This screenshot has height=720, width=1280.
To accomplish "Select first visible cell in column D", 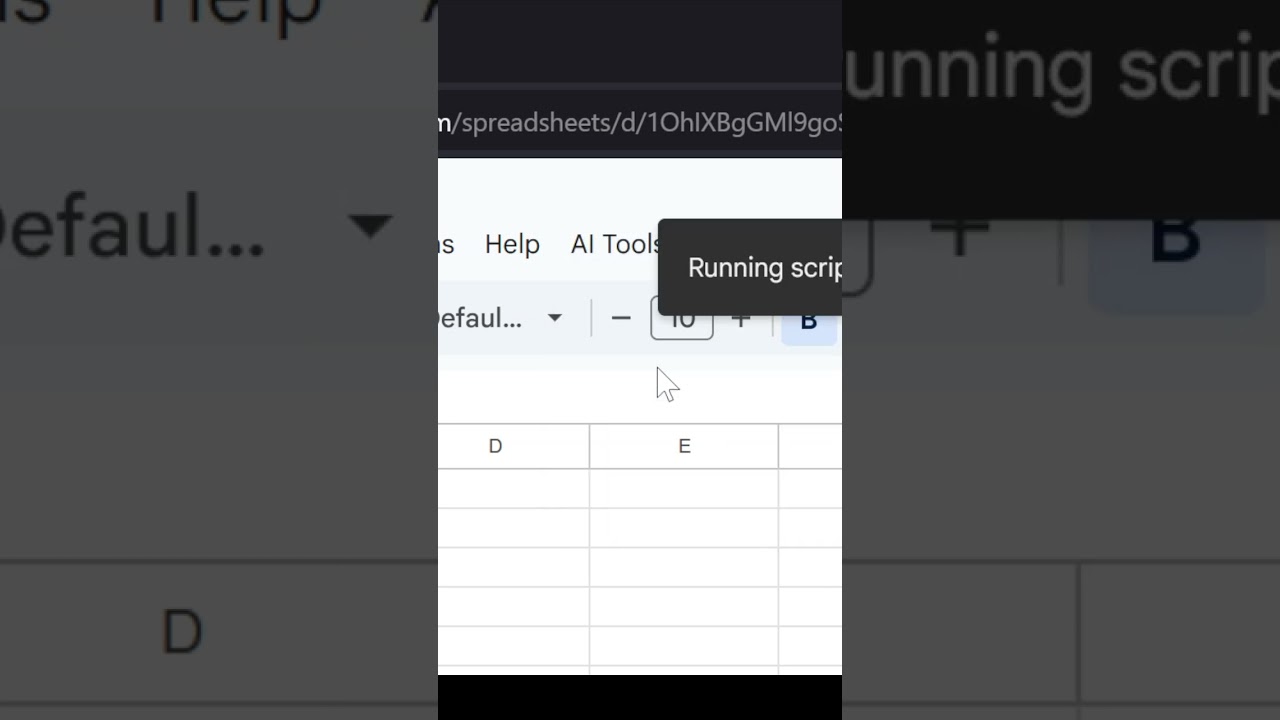I will click(513, 488).
